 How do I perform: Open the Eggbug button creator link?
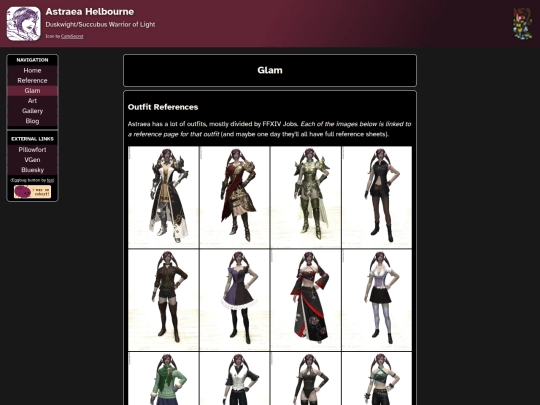(50, 180)
